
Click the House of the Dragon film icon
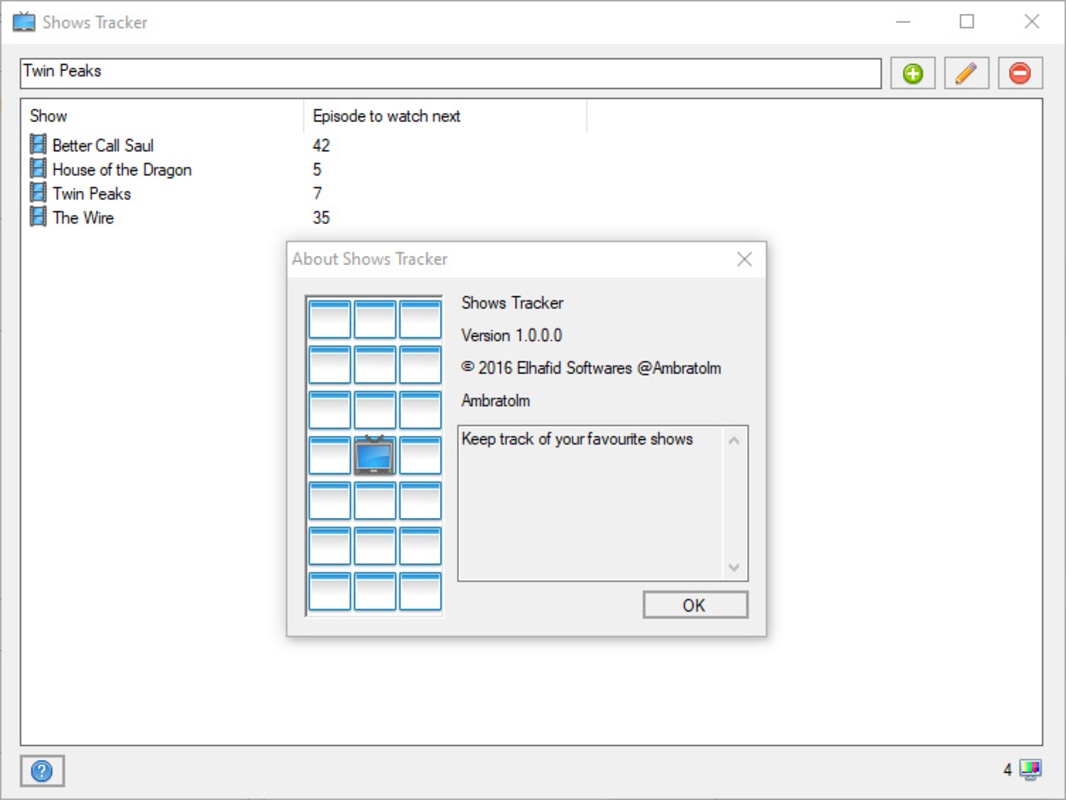(x=39, y=169)
